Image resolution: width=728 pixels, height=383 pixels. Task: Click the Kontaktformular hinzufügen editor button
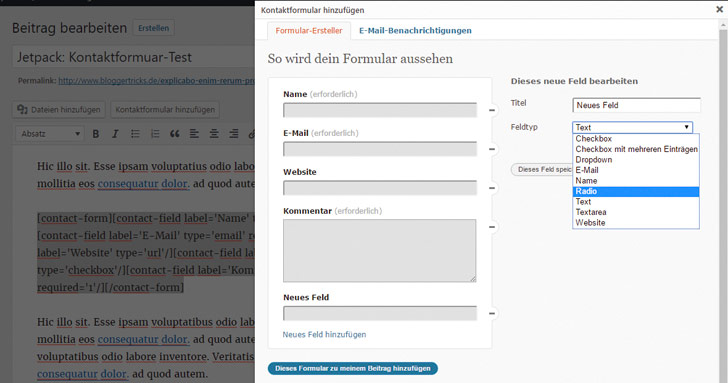(165, 110)
